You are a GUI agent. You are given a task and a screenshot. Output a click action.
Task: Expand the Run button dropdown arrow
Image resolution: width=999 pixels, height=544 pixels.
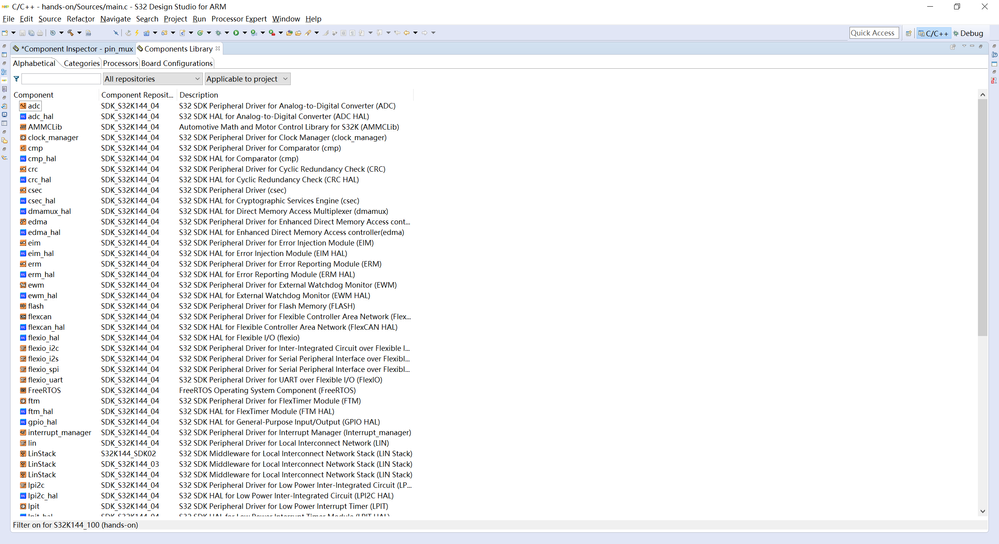point(245,32)
